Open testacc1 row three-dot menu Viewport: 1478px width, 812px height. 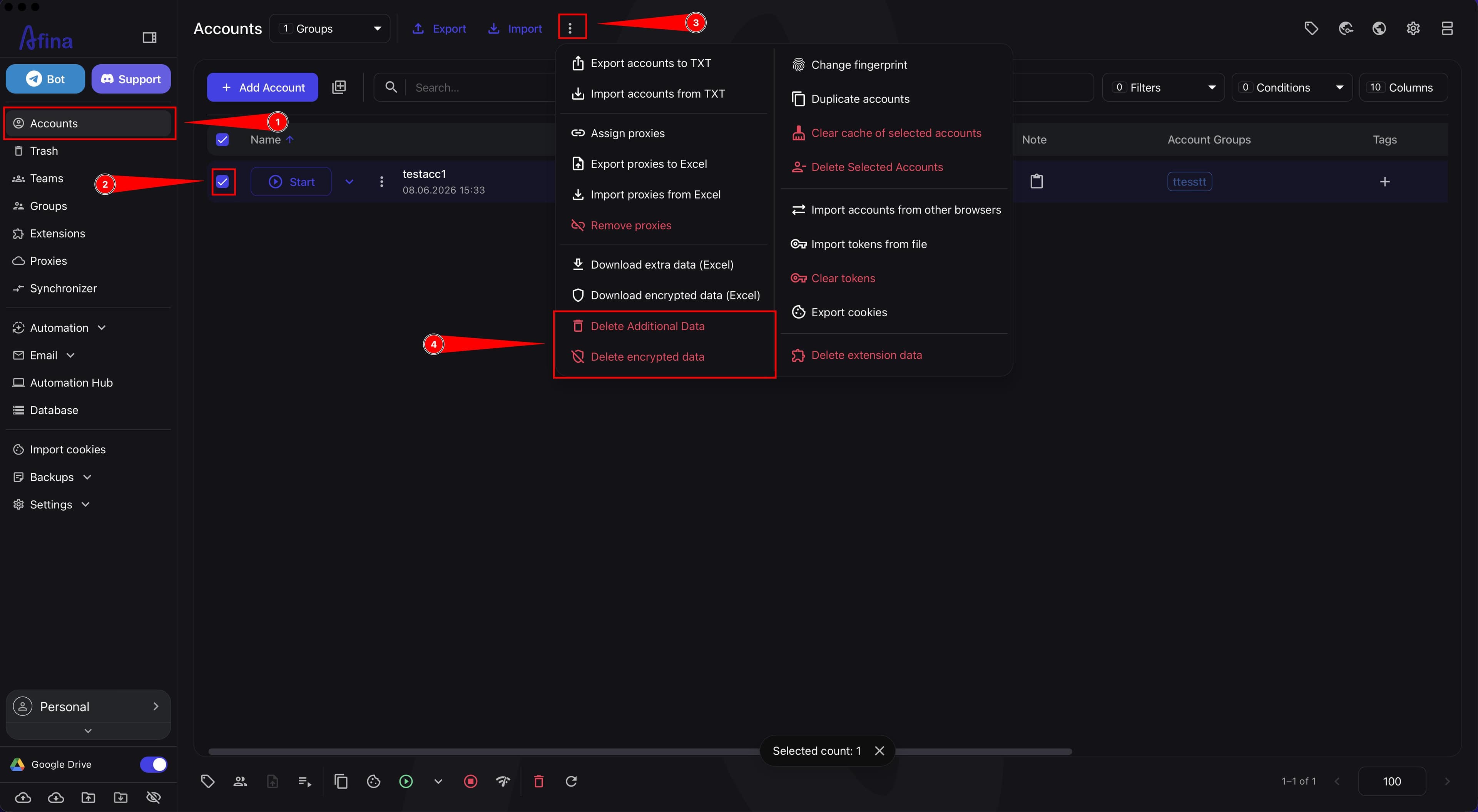click(x=381, y=182)
